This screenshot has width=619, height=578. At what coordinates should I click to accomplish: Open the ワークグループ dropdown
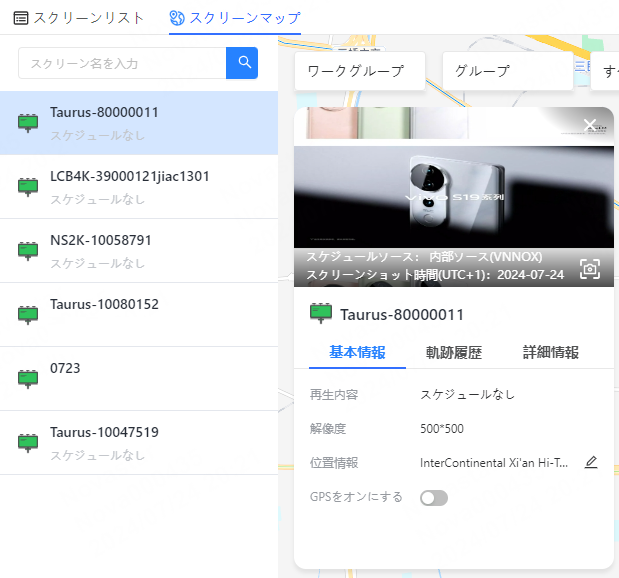[x=360, y=71]
